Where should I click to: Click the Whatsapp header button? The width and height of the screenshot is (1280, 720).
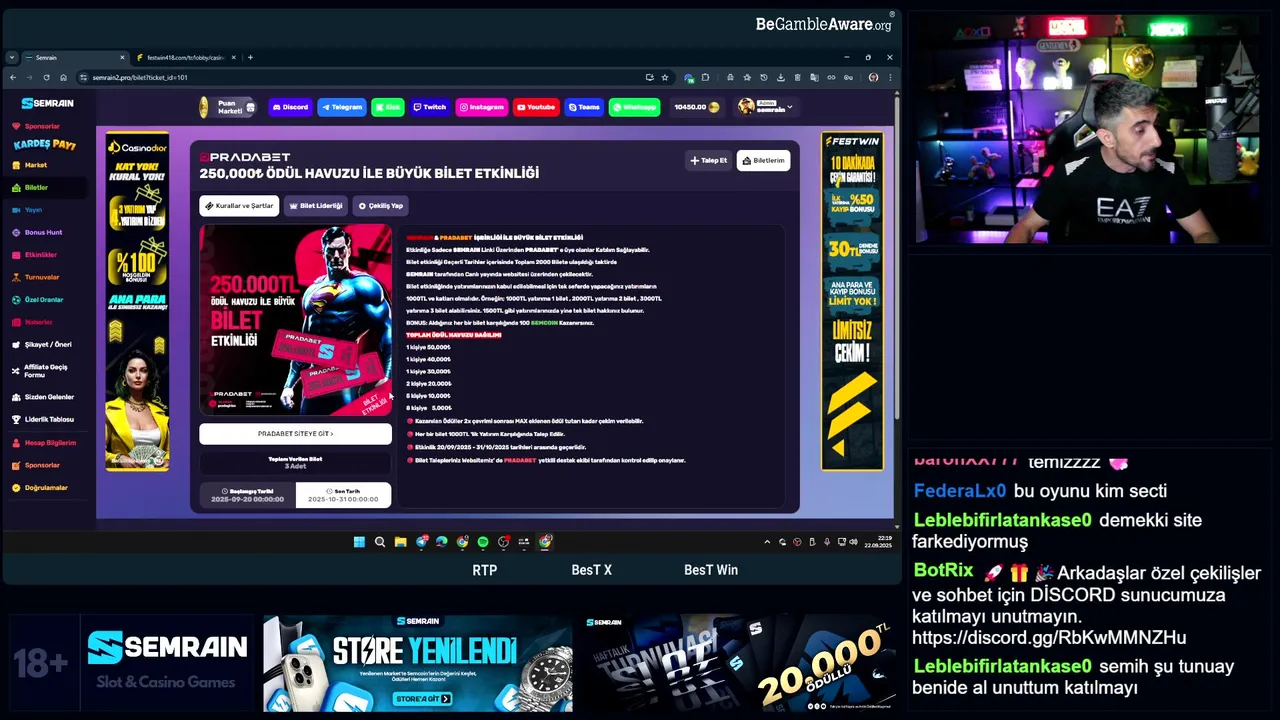click(635, 107)
